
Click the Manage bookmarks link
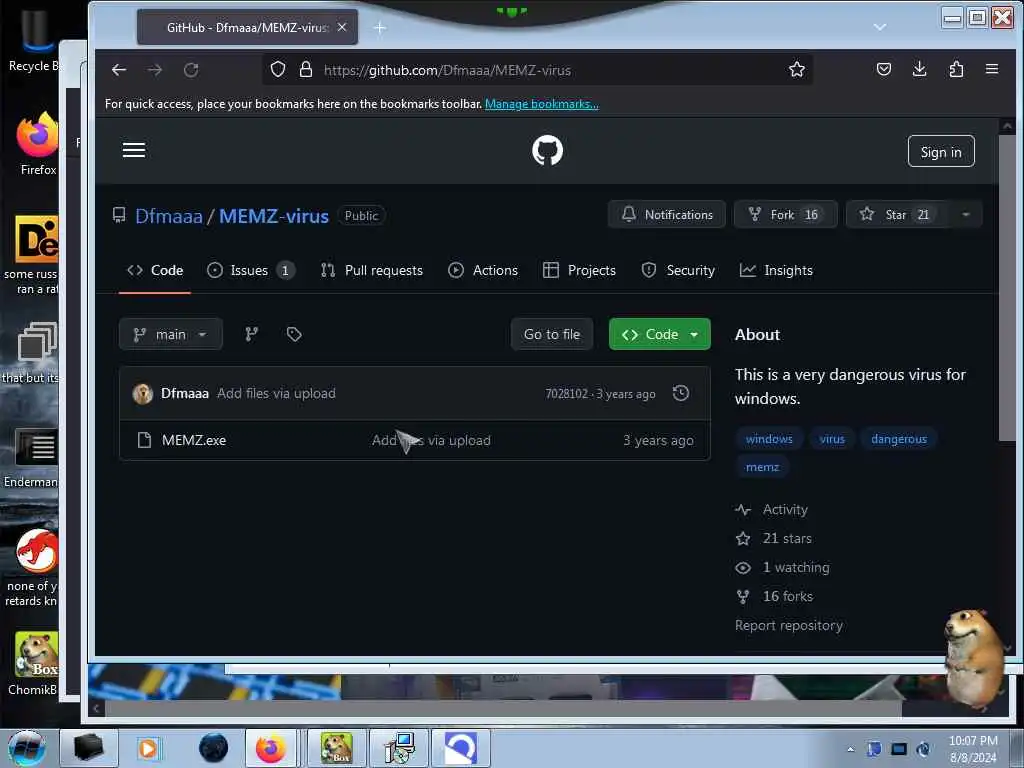coord(541,104)
